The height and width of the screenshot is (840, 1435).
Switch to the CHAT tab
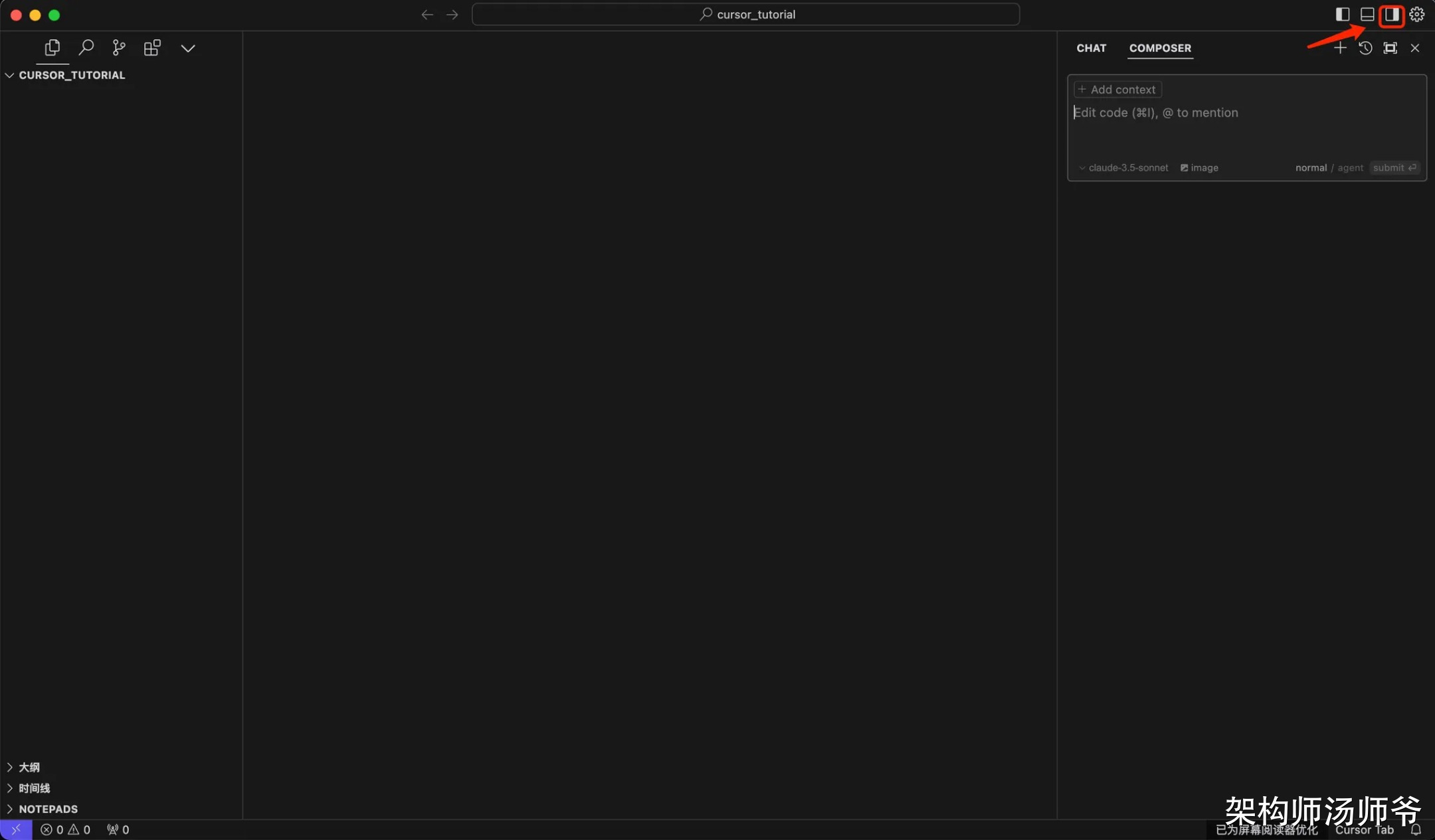coord(1091,48)
